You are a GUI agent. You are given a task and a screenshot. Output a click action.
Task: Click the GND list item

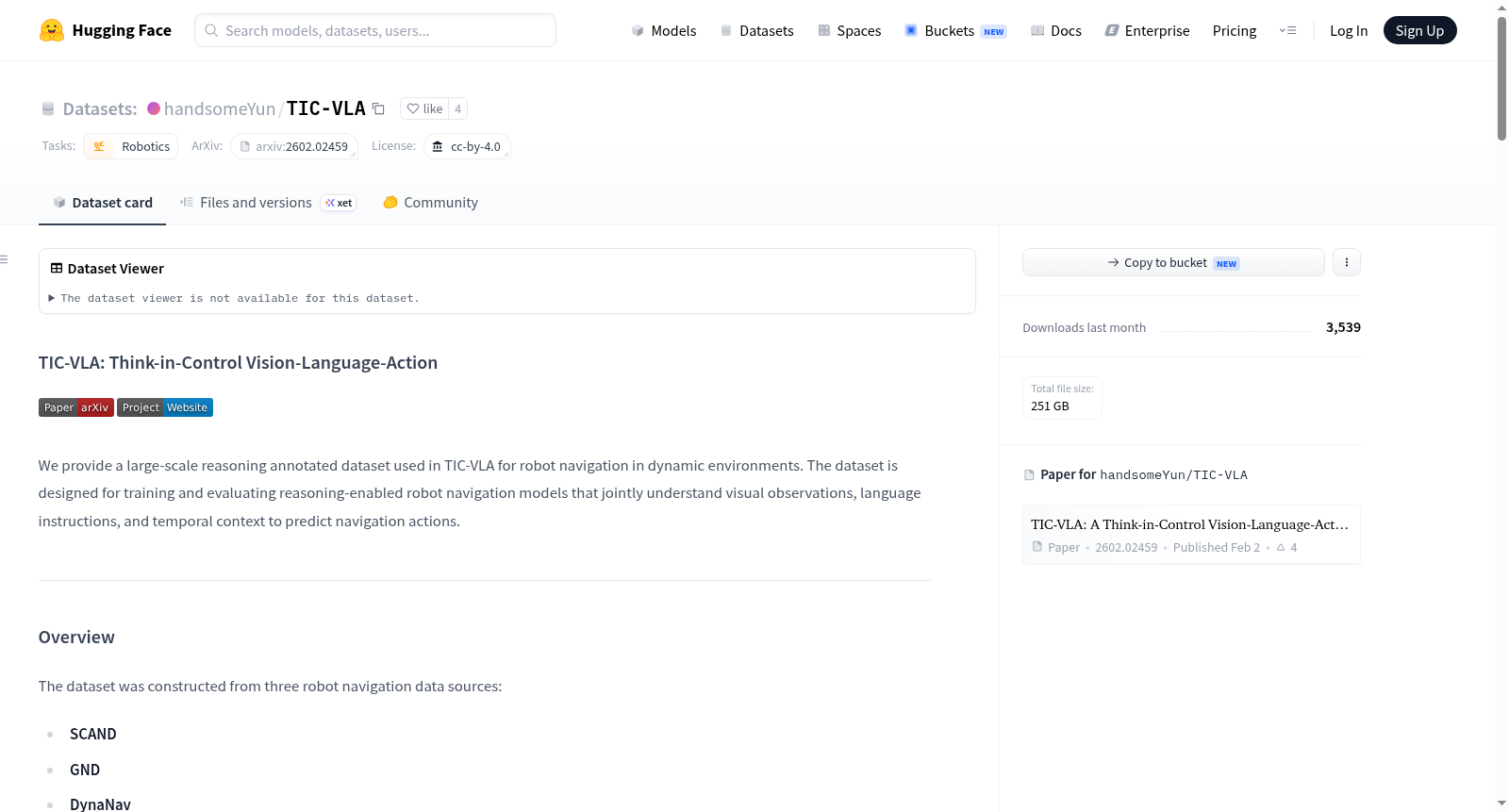(x=85, y=770)
